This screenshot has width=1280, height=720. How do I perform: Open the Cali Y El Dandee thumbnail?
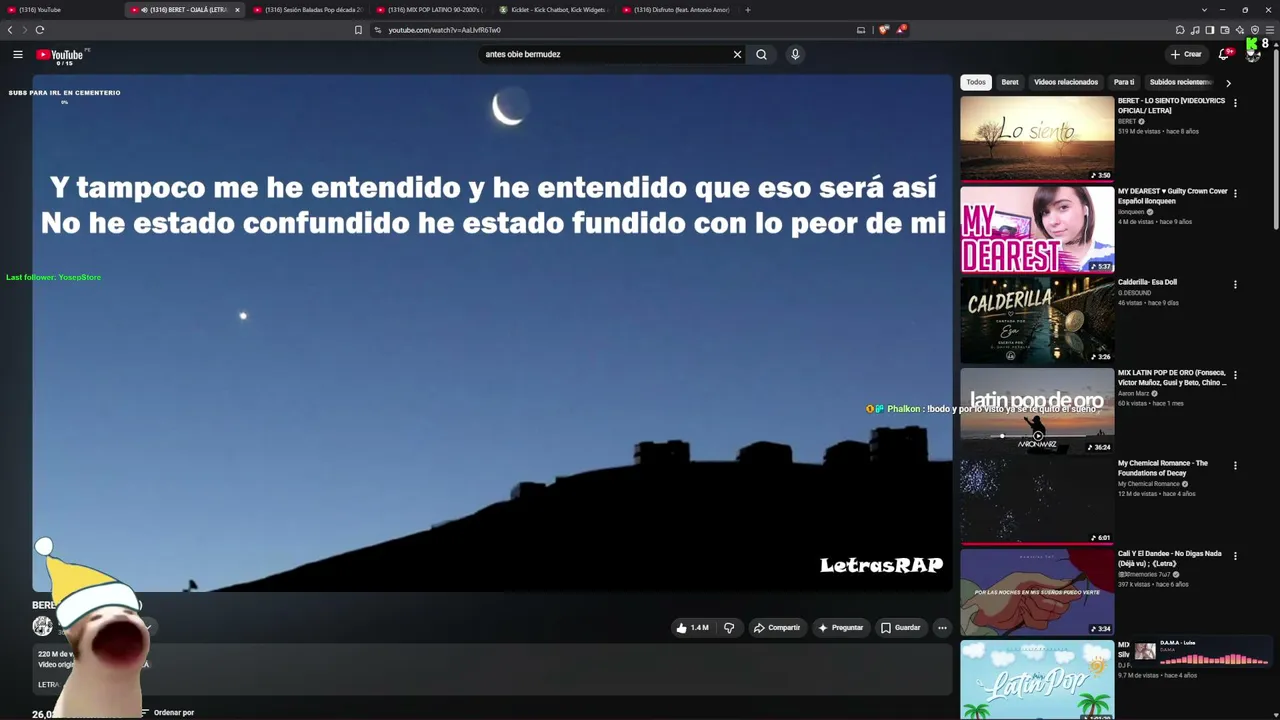pos(1037,592)
